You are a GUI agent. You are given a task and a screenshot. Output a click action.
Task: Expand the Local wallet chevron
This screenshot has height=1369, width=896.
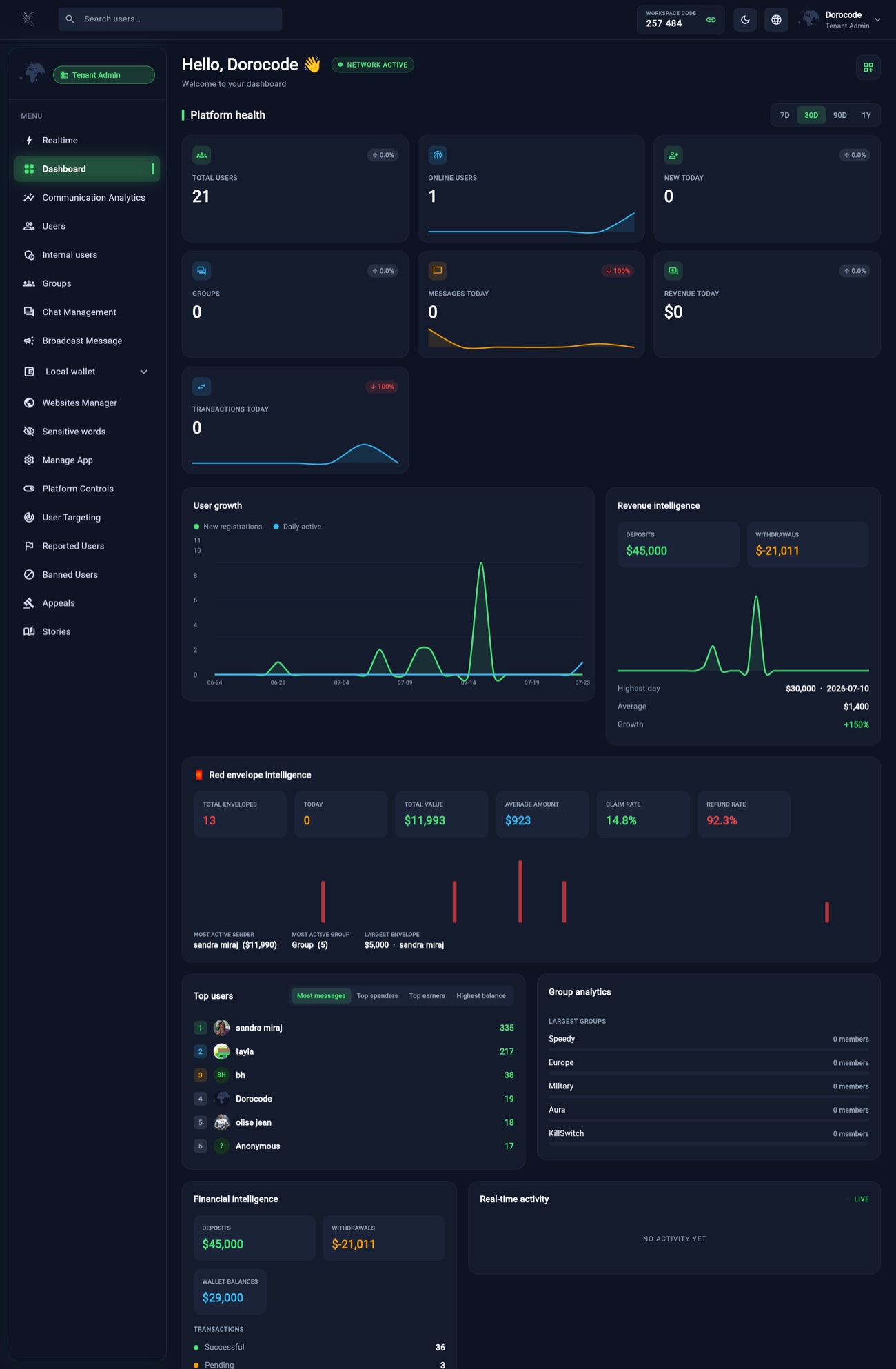[143, 372]
